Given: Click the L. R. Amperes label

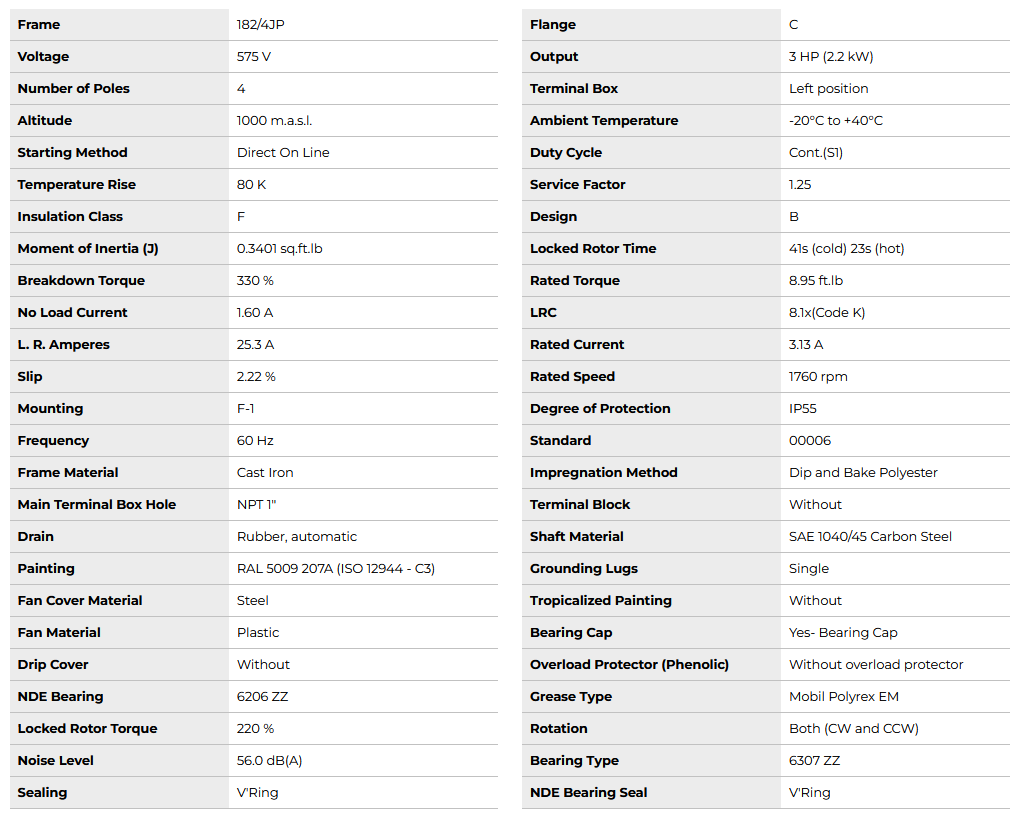Looking at the screenshot, I should 64,344.
